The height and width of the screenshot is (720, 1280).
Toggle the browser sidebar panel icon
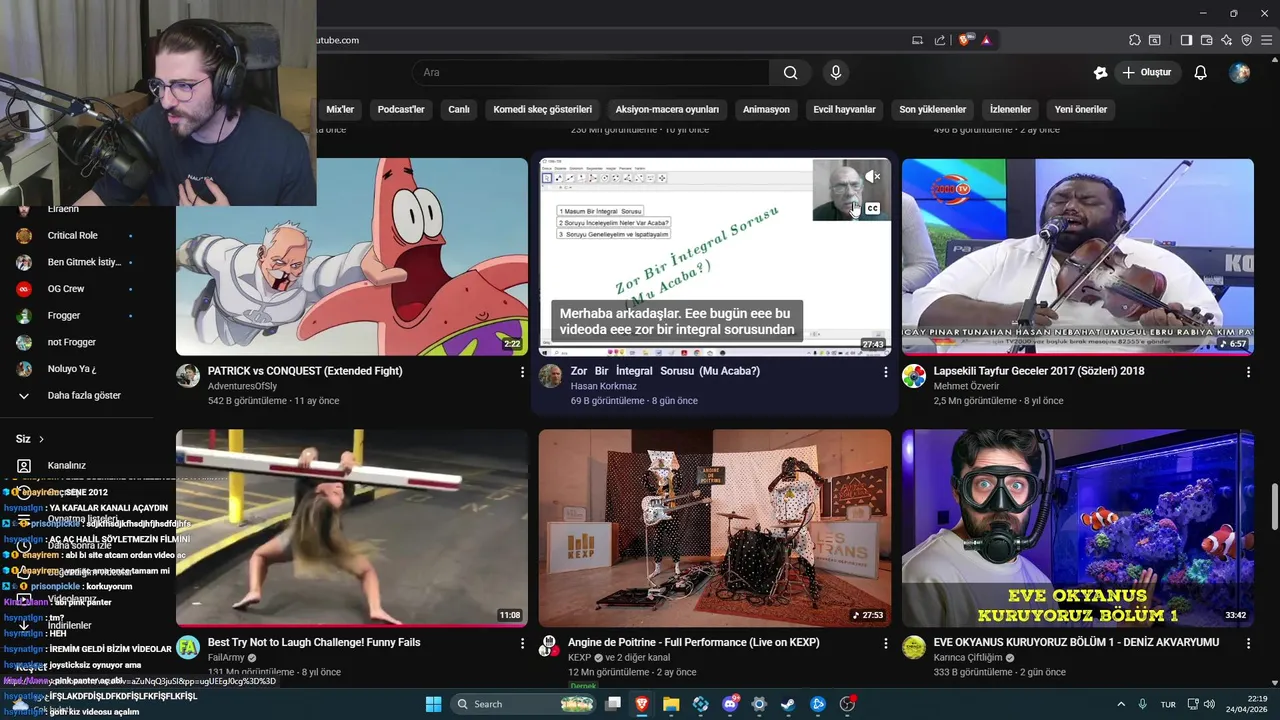(1186, 40)
